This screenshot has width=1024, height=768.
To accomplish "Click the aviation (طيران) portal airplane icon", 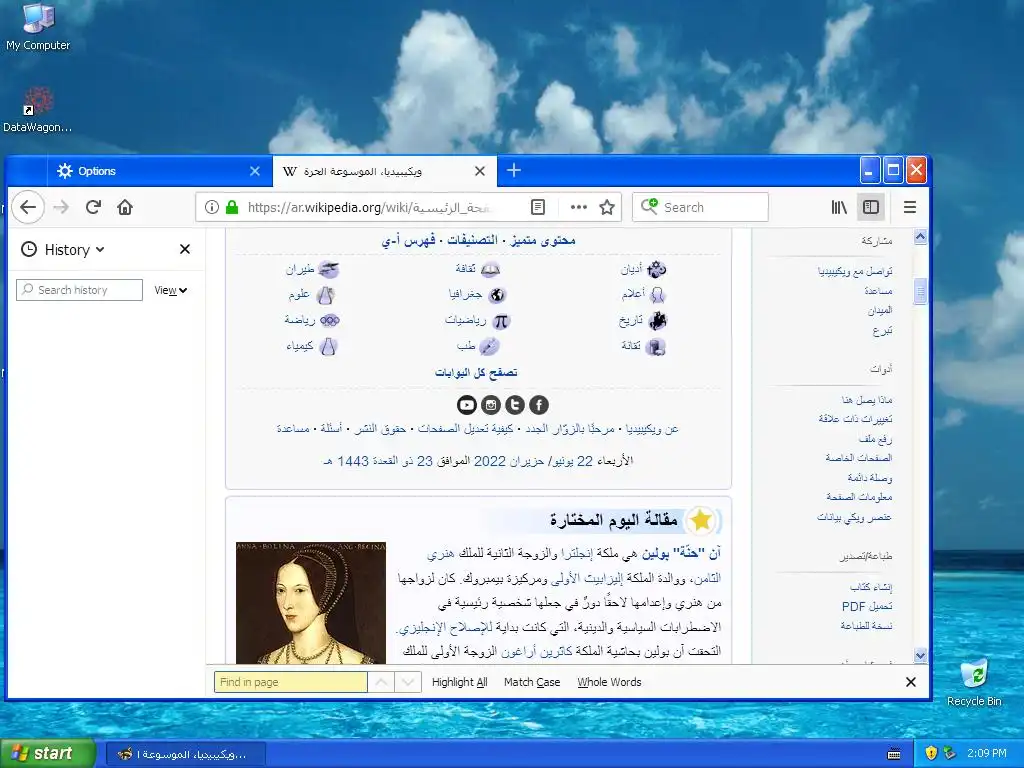I will (x=328, y=269).
